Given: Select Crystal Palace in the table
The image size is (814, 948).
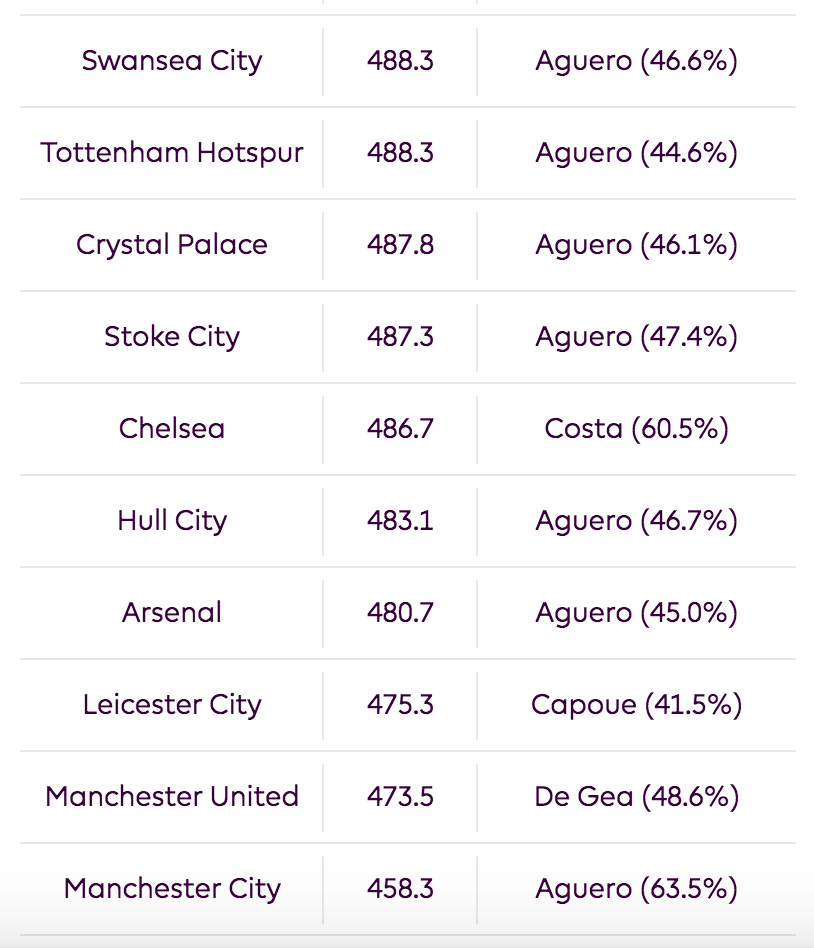Looking at the screenshot, I should click(x=172, y=245).
